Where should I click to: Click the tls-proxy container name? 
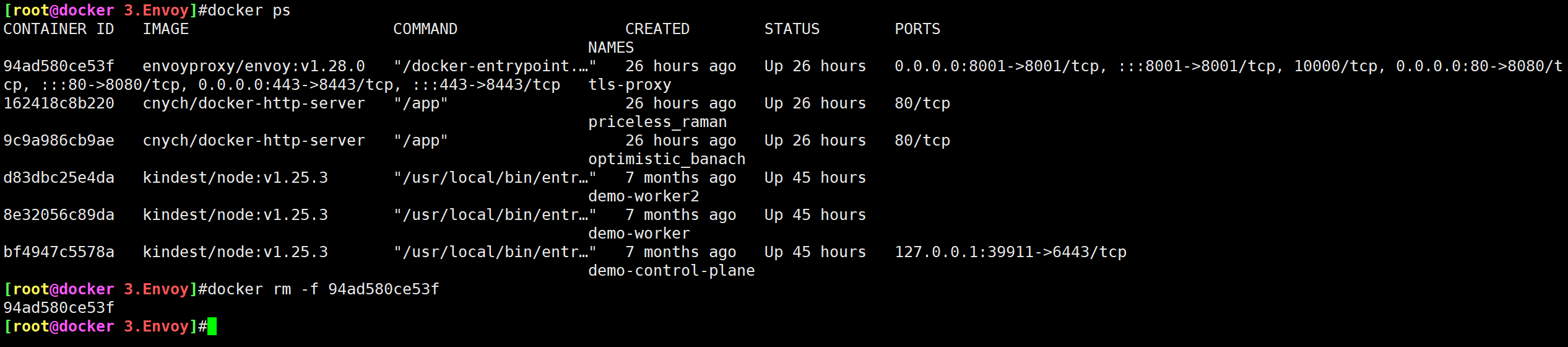(x=630, y=85)
